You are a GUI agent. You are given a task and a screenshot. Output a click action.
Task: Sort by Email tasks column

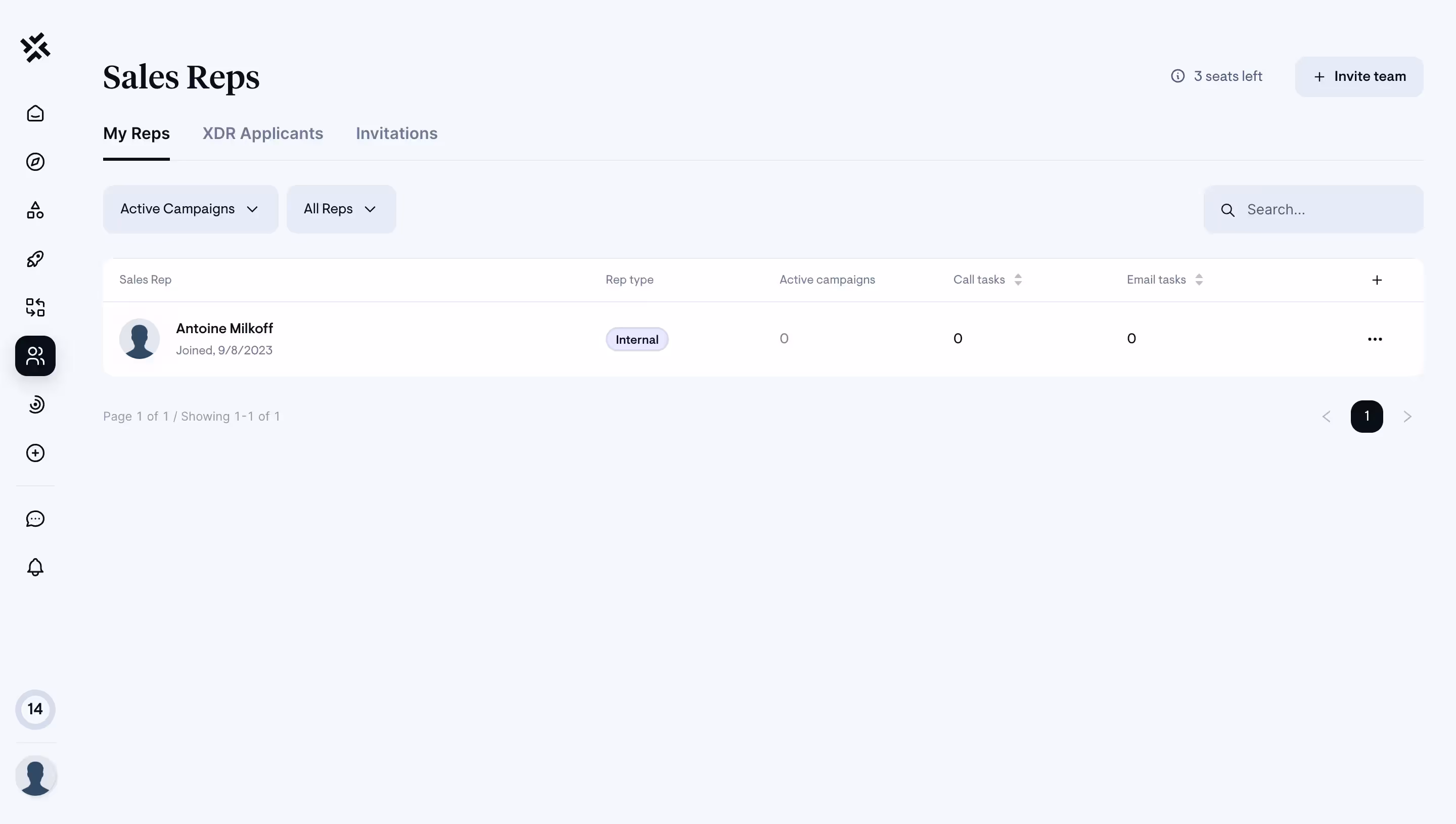click(1199, 280)
